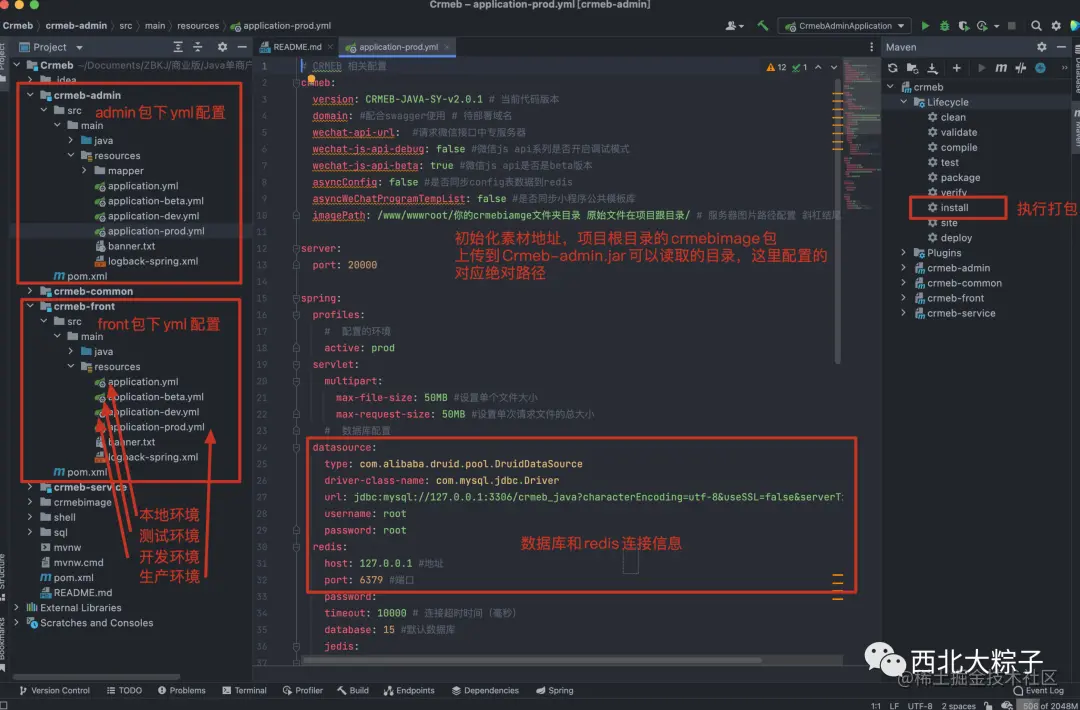The width and height of the screenshot is (1080, 710).
Task: Start debugging with the green bug icon
Action: tap(944, 25)
